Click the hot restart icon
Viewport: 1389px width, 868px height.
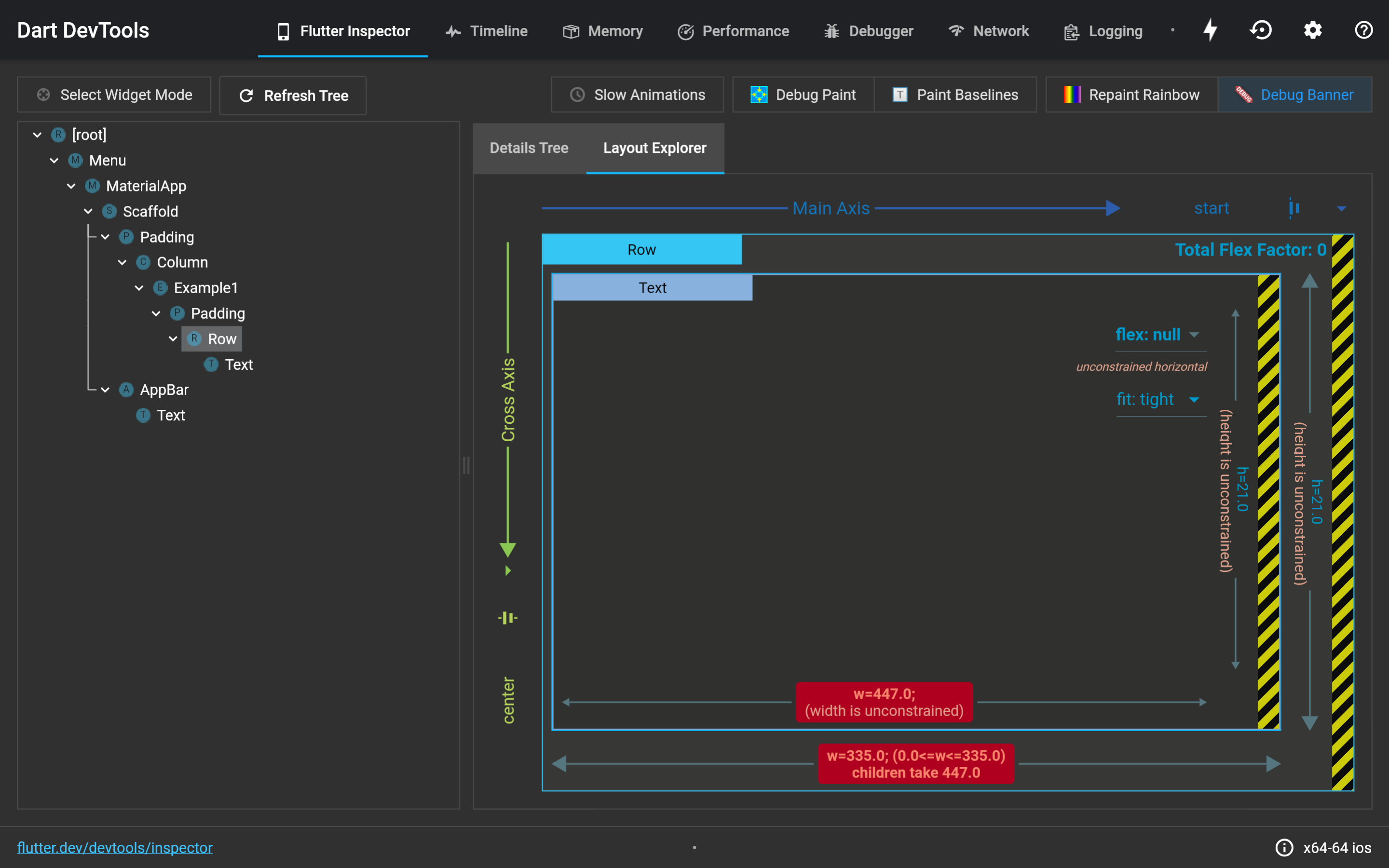[1261, 30]
